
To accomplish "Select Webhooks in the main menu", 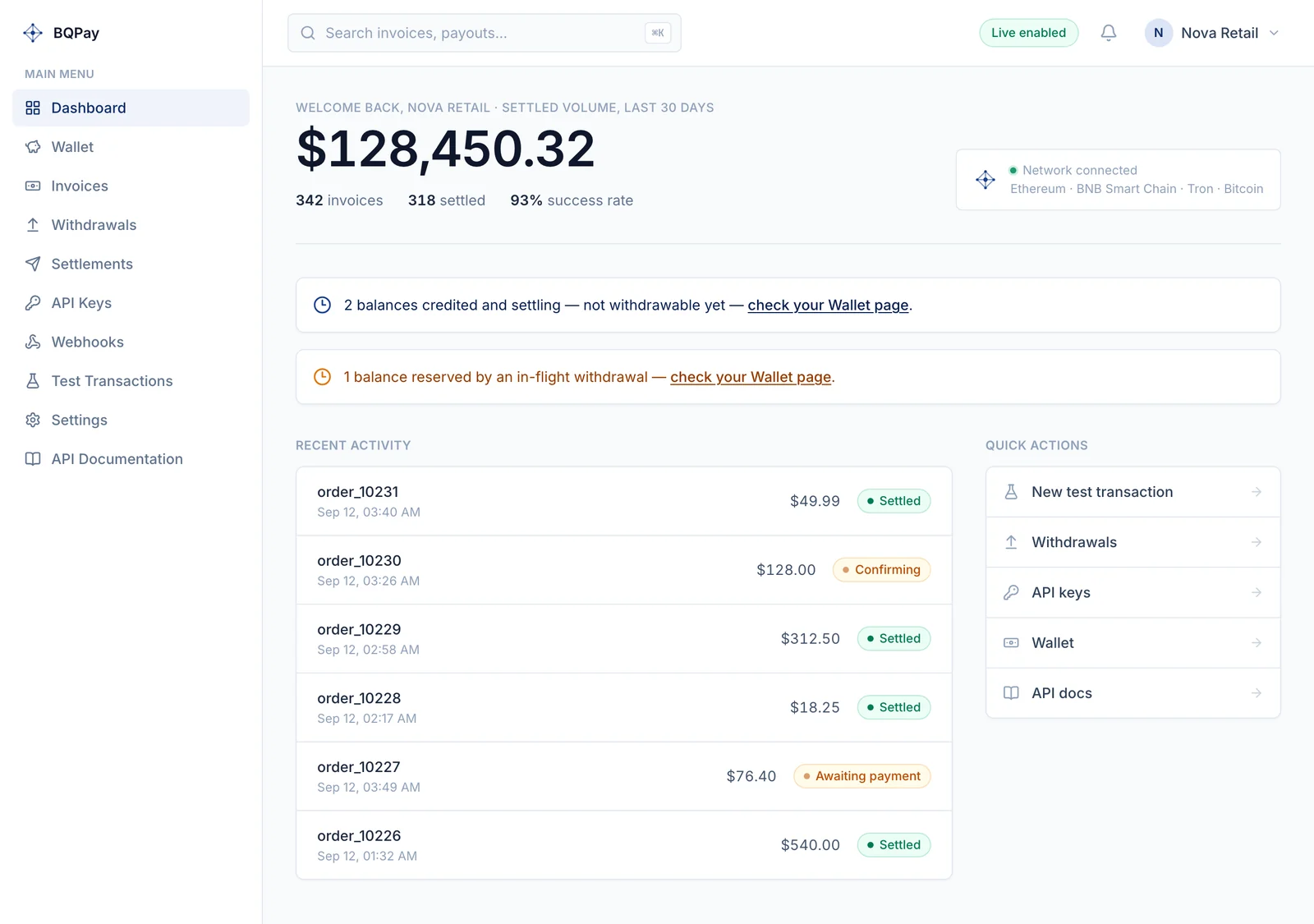I will coord(131,342).
